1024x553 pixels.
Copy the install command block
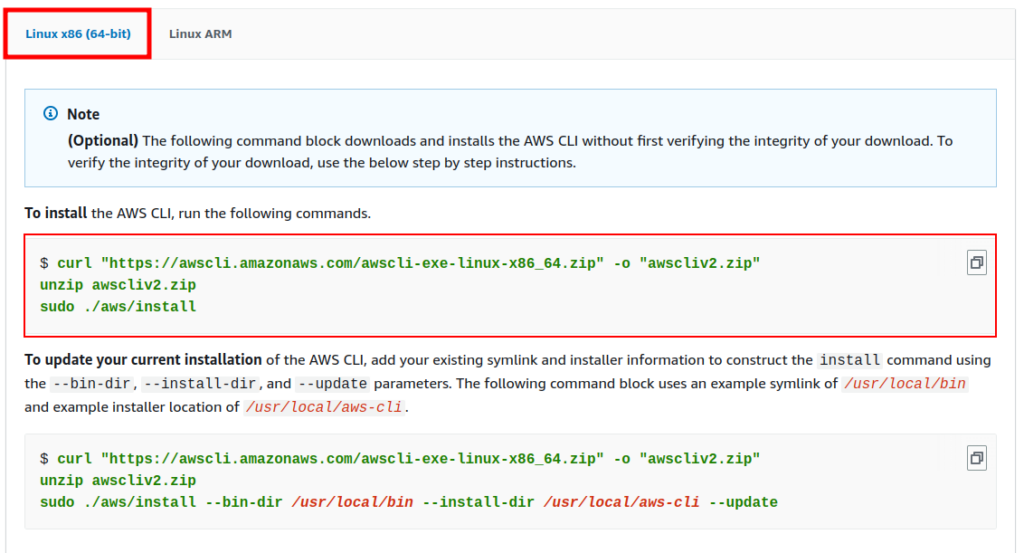click(x=976, y=262)
